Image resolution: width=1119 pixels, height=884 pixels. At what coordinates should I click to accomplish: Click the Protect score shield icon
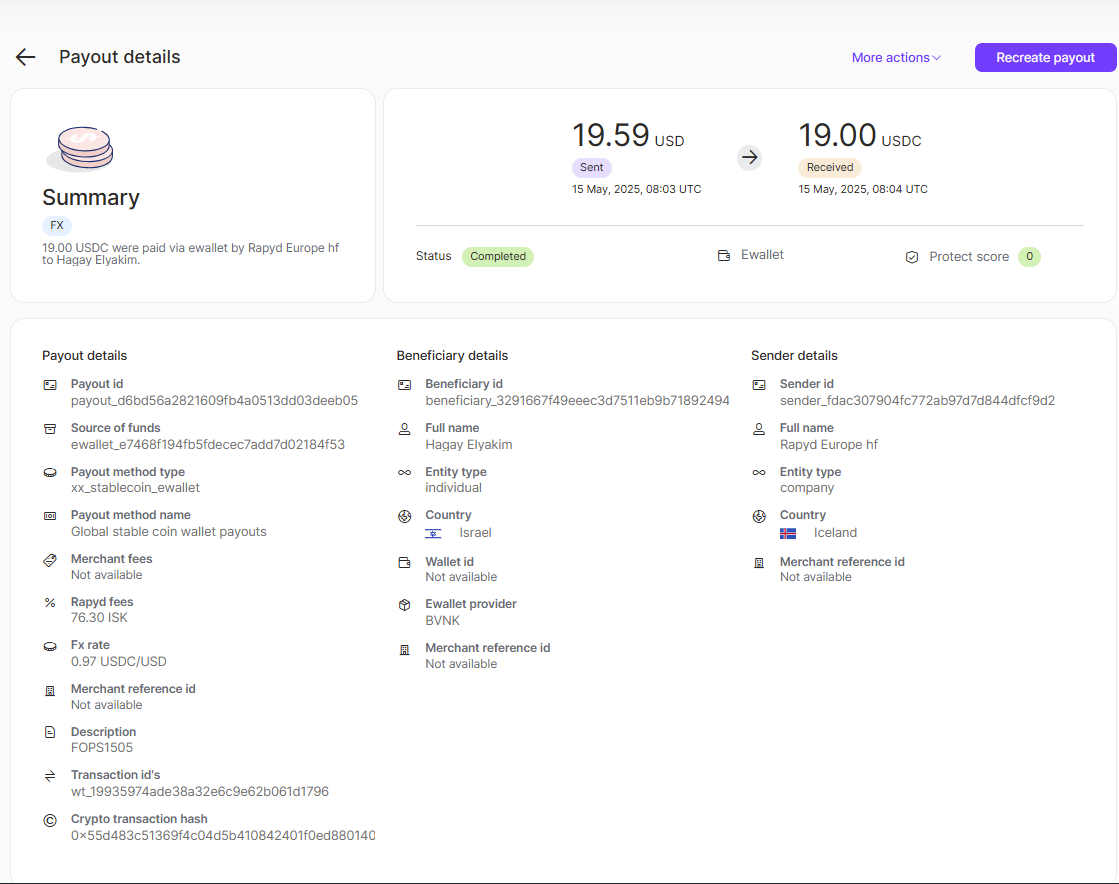[911, 256]
